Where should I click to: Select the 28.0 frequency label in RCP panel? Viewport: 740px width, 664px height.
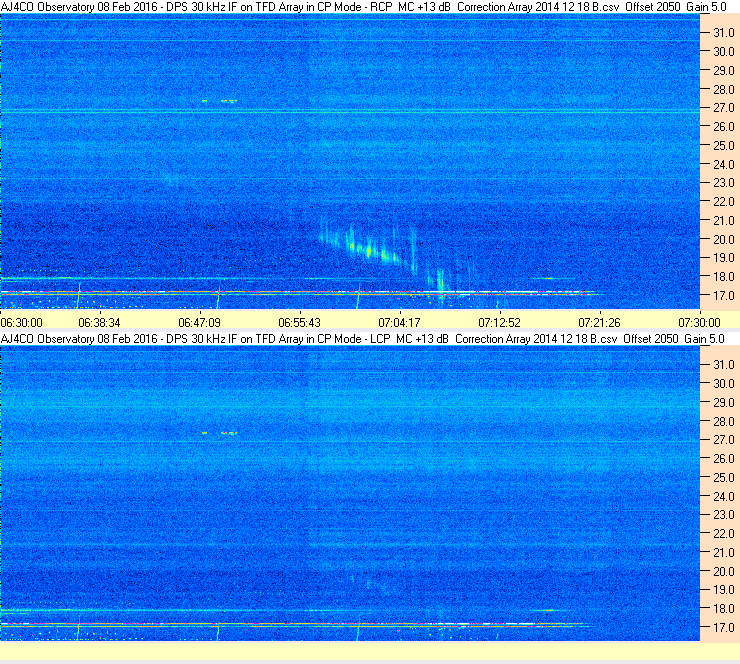click(x=723, y=89)
